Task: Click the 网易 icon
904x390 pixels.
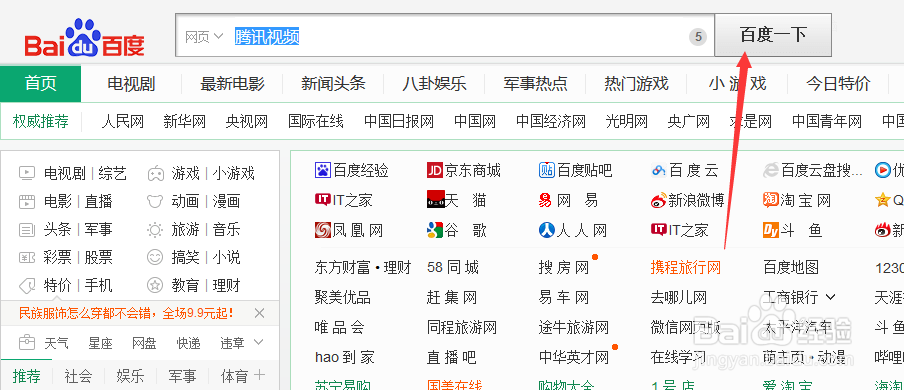Action: [x=545, y=200]
